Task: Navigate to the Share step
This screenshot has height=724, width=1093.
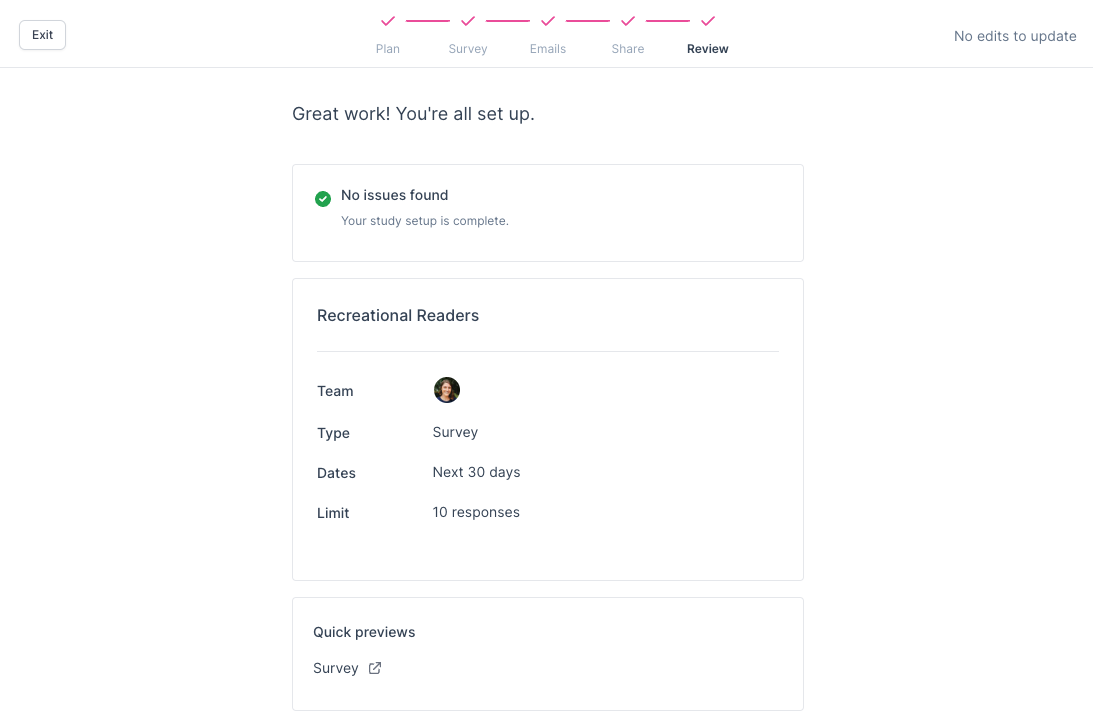Action: [628, 49]
